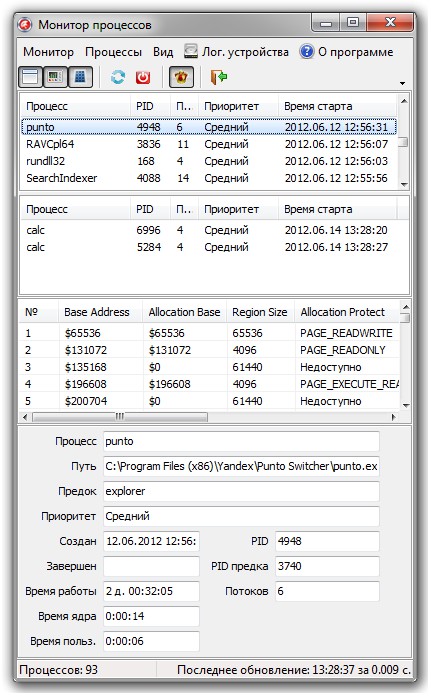Image resolution: width=431 pixels, height=699 pixels.
Task: Sort memory table by Allocation Base header
Action: point(185,312)
